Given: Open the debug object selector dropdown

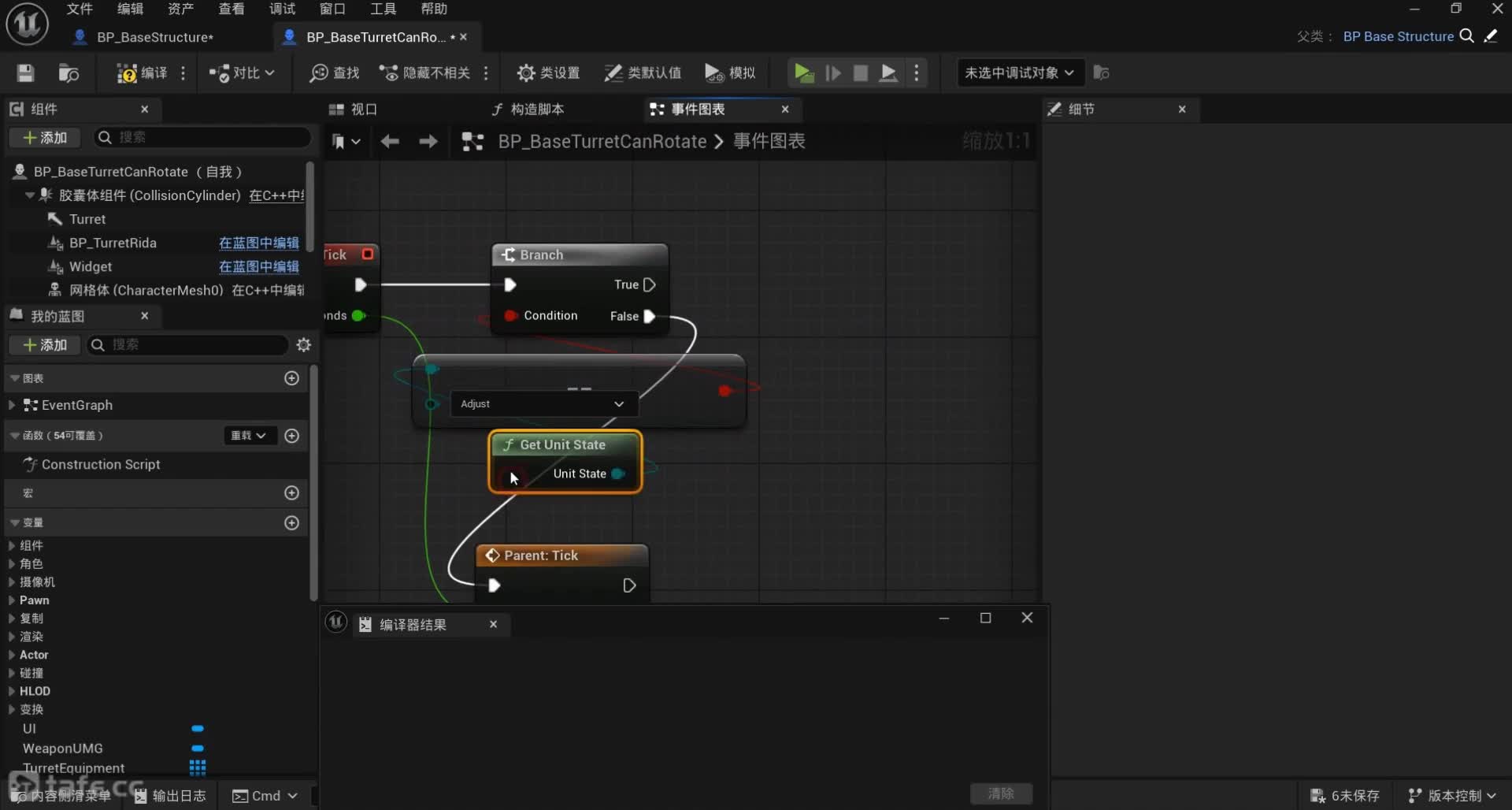Looking at the screenshot, I should [x=1019, y=73].
